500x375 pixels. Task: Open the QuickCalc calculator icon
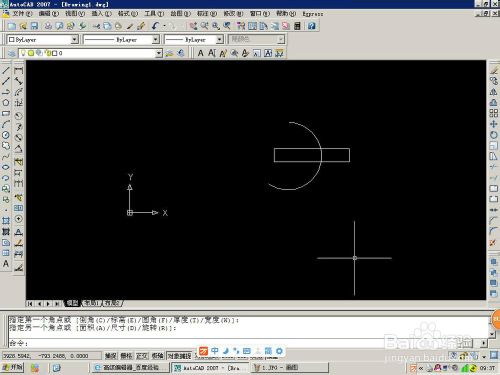[297, 26]
